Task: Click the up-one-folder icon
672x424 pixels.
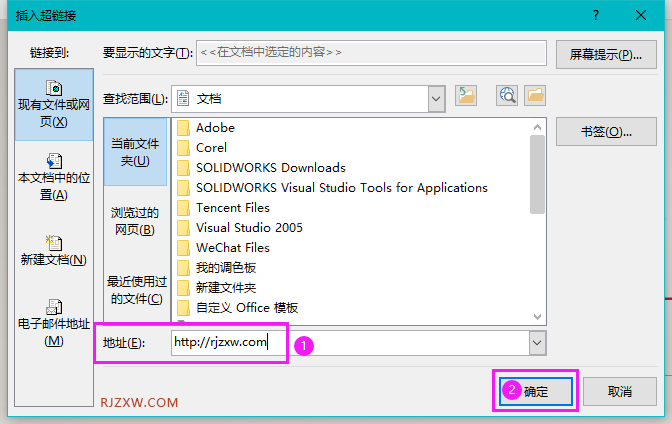Action: (x=466, y=95)
